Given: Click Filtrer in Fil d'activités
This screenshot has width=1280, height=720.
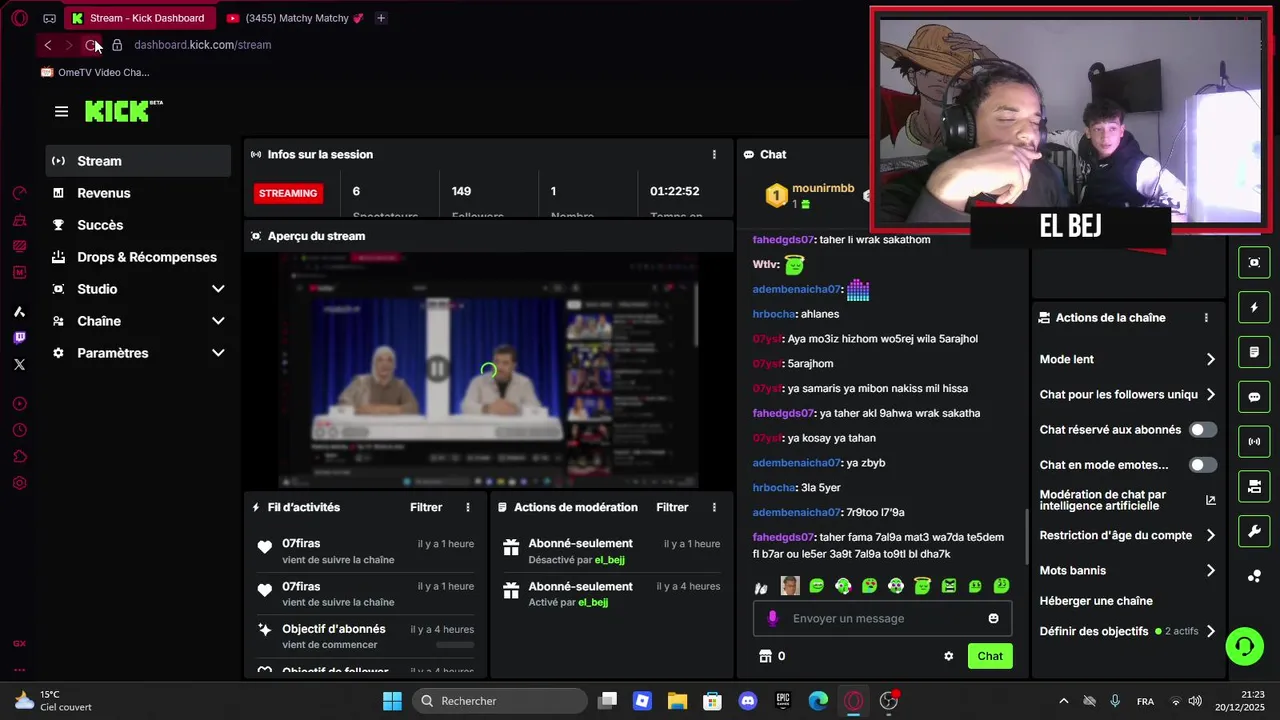Looking at the screenshot, I should (x=426, y=508).
